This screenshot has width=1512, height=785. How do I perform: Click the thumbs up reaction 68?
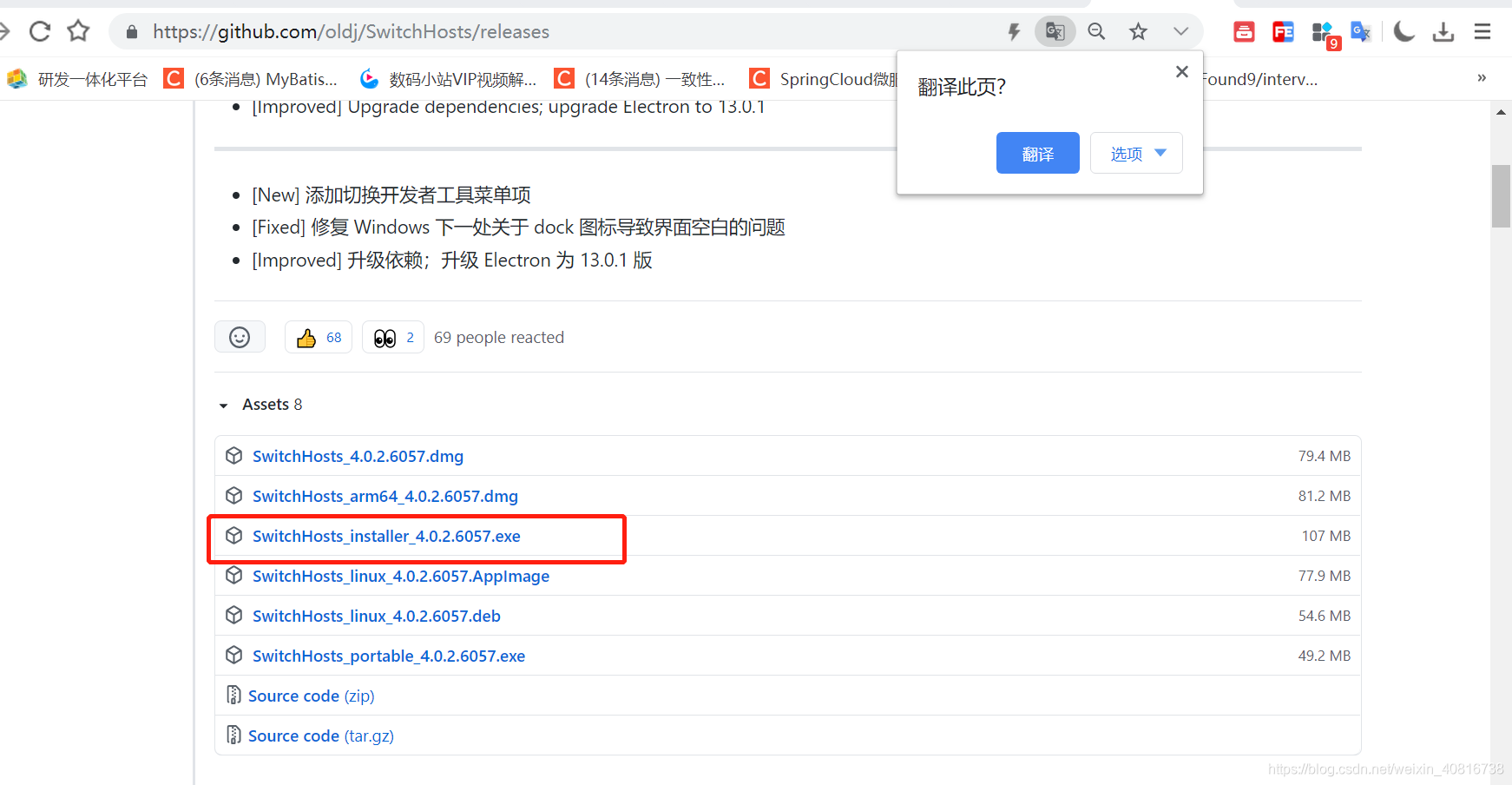(x=319, y=337)
